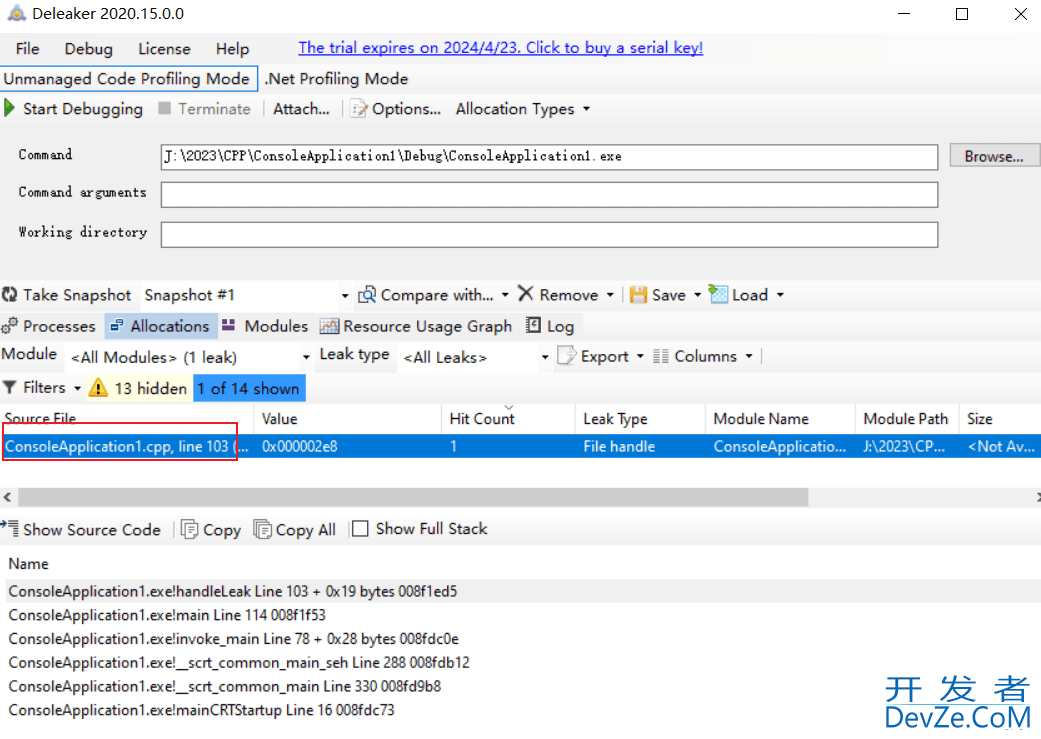Click the Take Snapshot refresh icon

9,294
